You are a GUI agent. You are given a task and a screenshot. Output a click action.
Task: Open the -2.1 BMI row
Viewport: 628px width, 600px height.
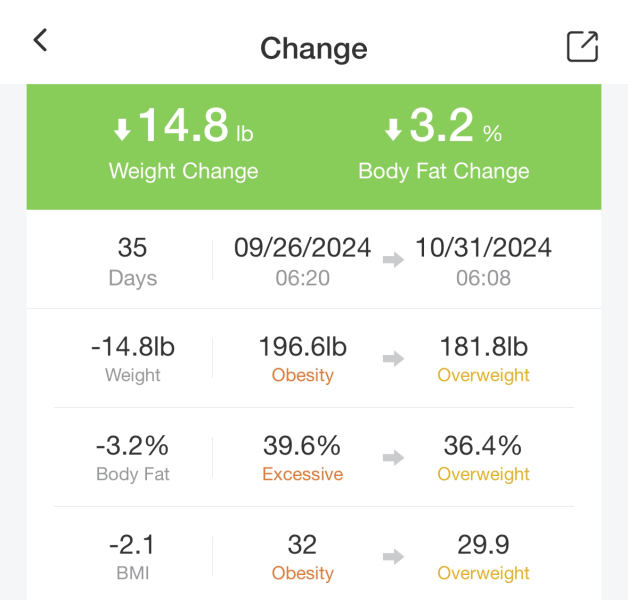pos(132,556)
